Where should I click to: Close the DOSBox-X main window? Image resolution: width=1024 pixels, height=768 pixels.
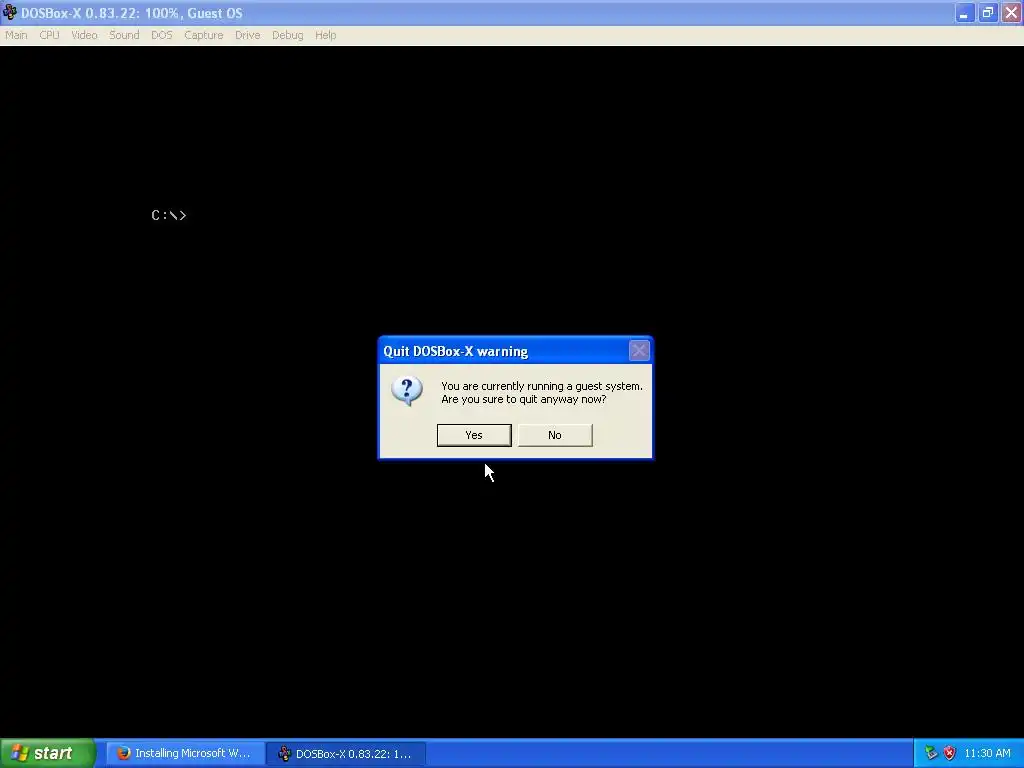tap(1011, 13)
